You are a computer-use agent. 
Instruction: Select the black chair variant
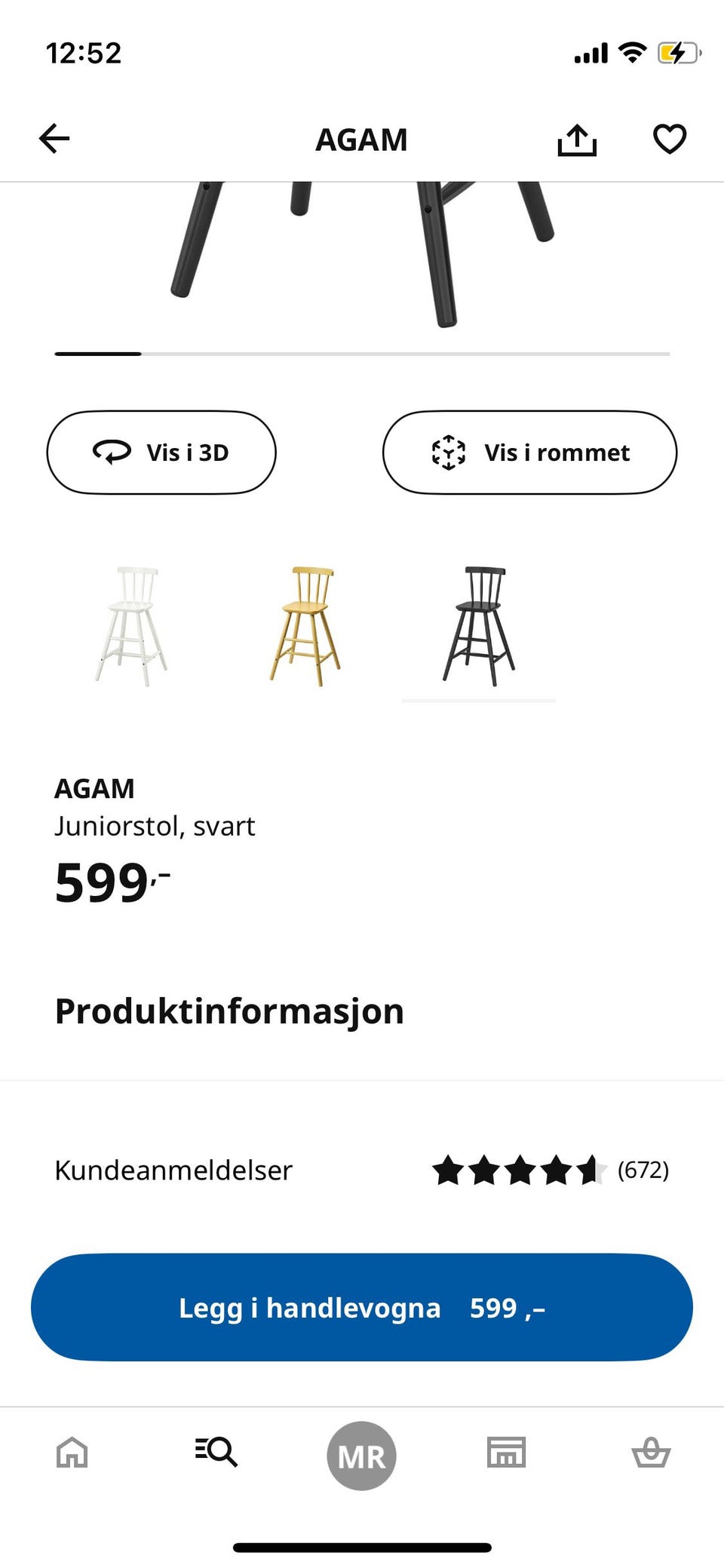[479, 626]
